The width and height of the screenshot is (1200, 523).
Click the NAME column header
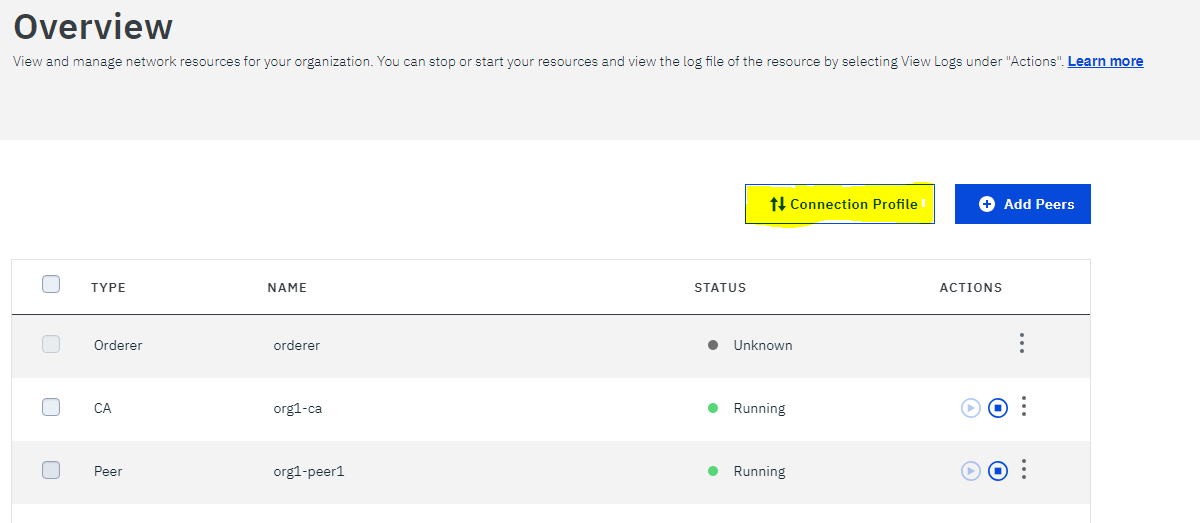coord(287,288)
